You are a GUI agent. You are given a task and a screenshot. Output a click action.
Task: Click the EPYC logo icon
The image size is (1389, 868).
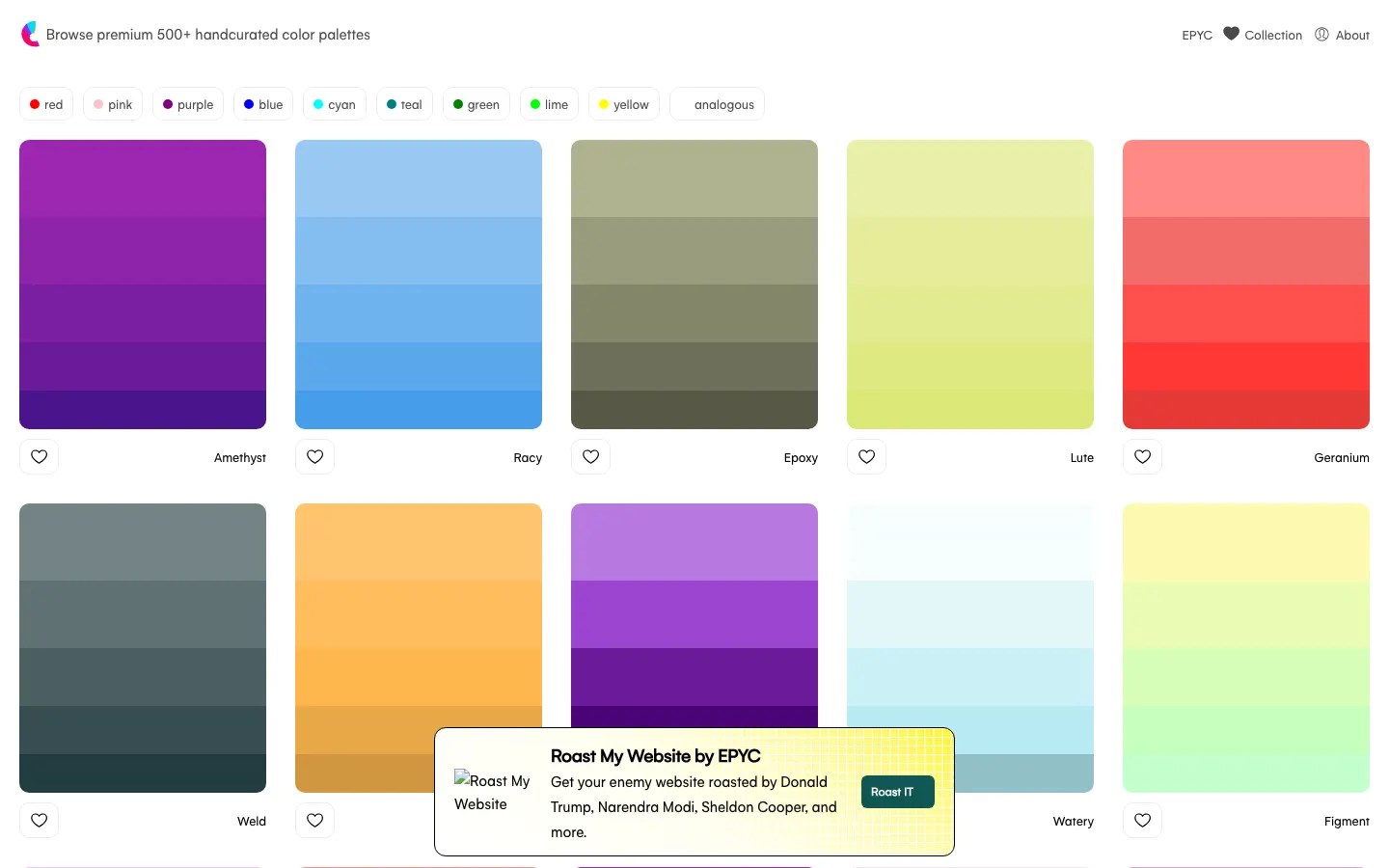[30, 35]
